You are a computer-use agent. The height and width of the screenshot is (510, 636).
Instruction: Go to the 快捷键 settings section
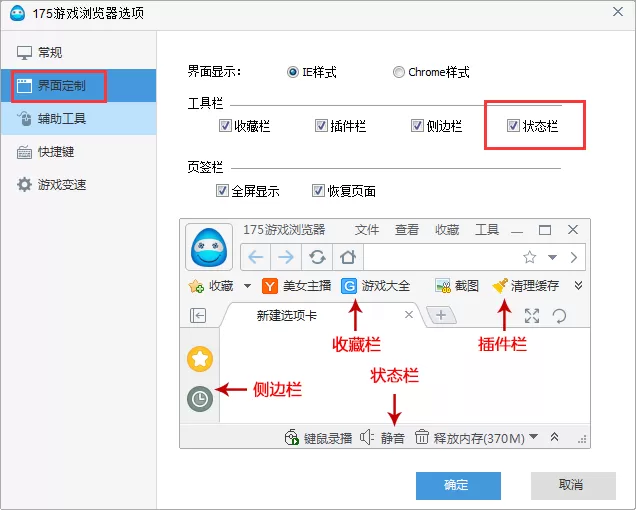click(x=79, y=152)
